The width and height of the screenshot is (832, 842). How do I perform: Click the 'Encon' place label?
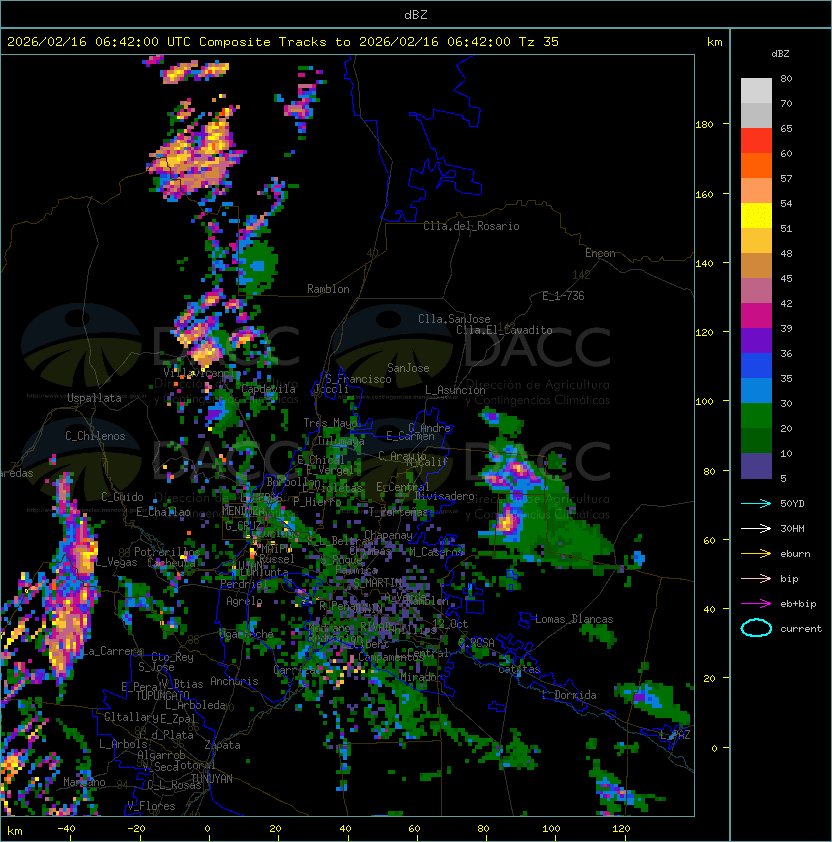[600, 253]
